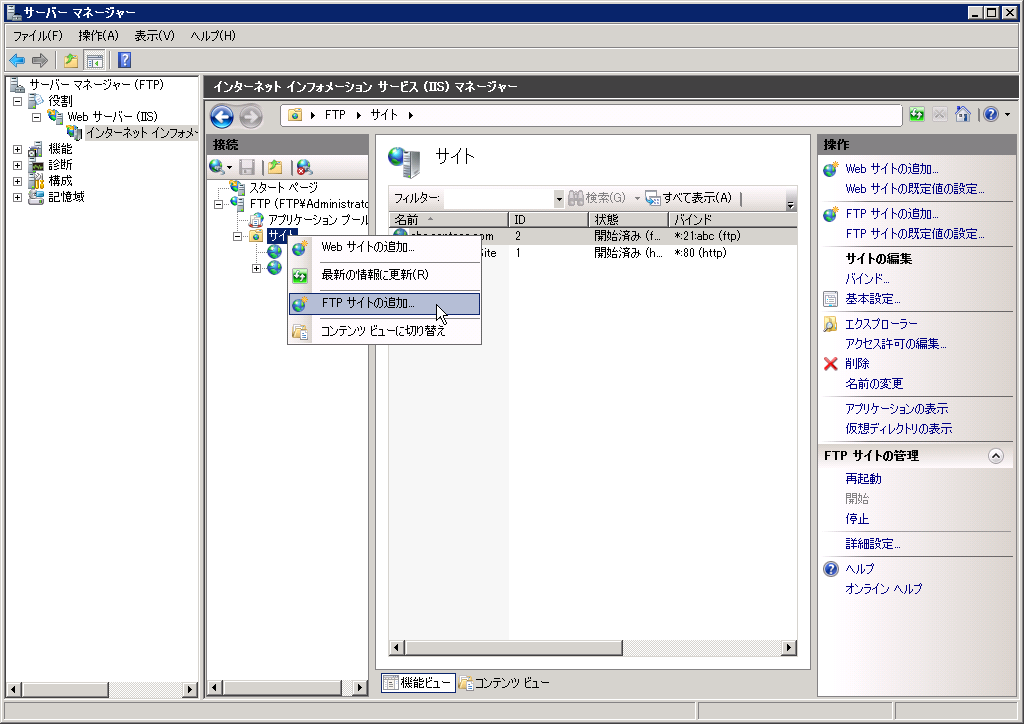Click the create new connection icon under 接続
The height and width of the screenshot is (724, 1024).
tap(217, 167)
